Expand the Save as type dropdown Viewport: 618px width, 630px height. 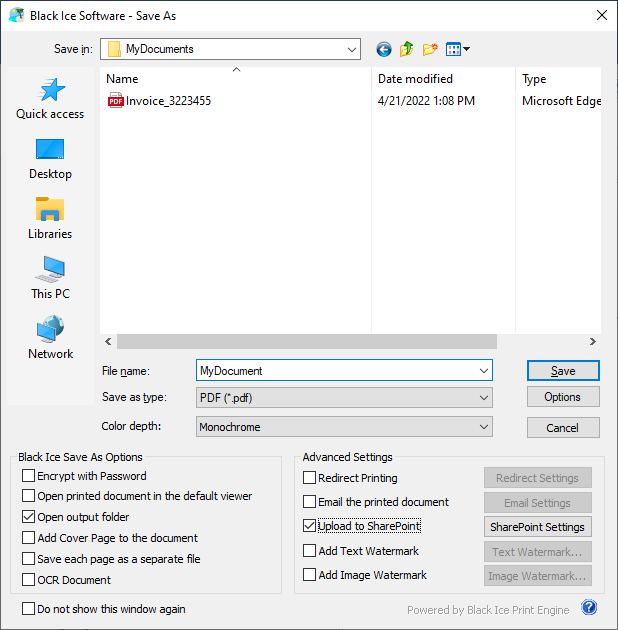(x=344, y=398)
